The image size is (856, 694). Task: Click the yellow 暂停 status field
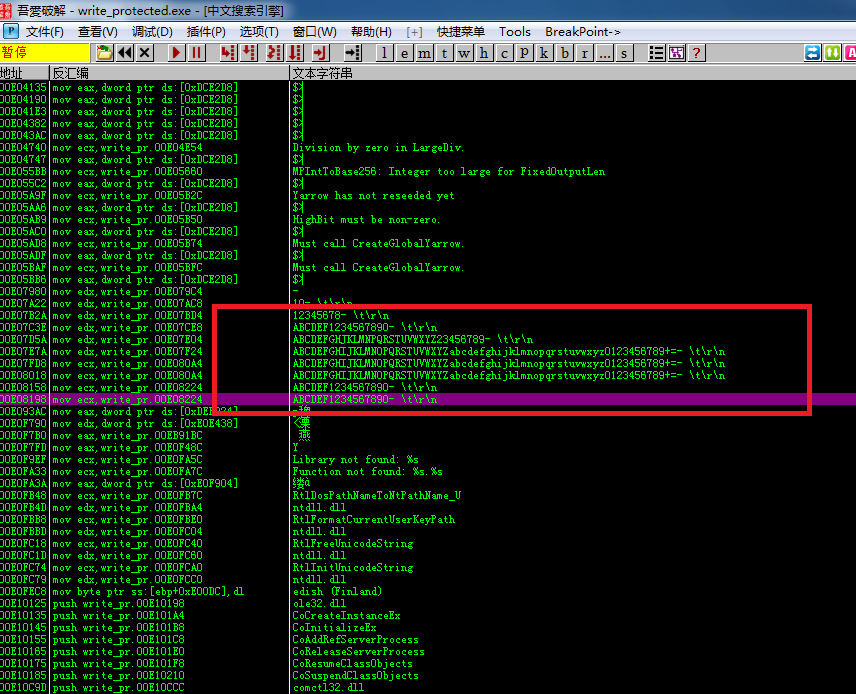pos(45,53)
